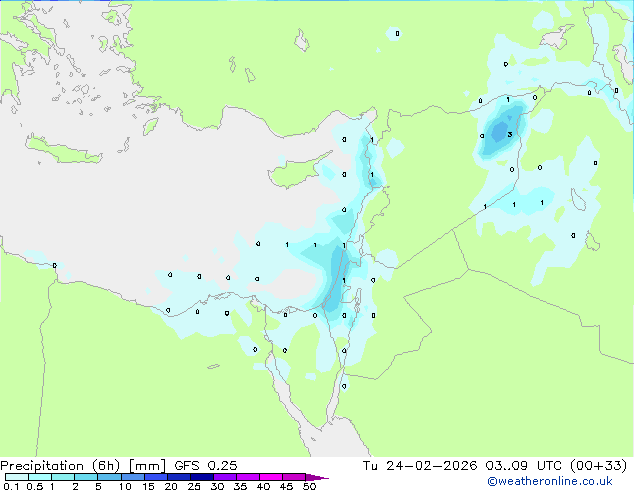Select the 0.5–1 mm legend swatch
634x490 pixels.
[x=40, y=477]
